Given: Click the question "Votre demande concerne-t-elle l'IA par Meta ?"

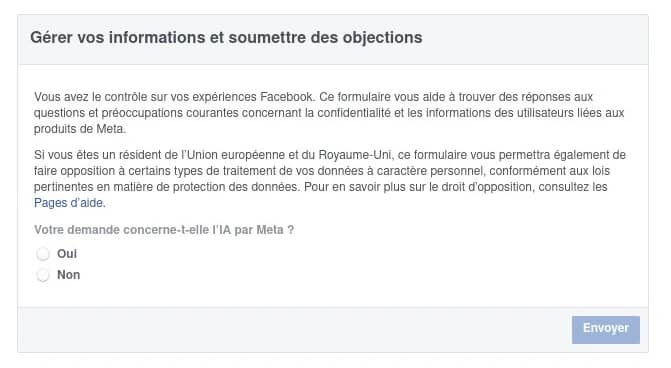Looking at the screenshot, I should [x=164, y=230].
